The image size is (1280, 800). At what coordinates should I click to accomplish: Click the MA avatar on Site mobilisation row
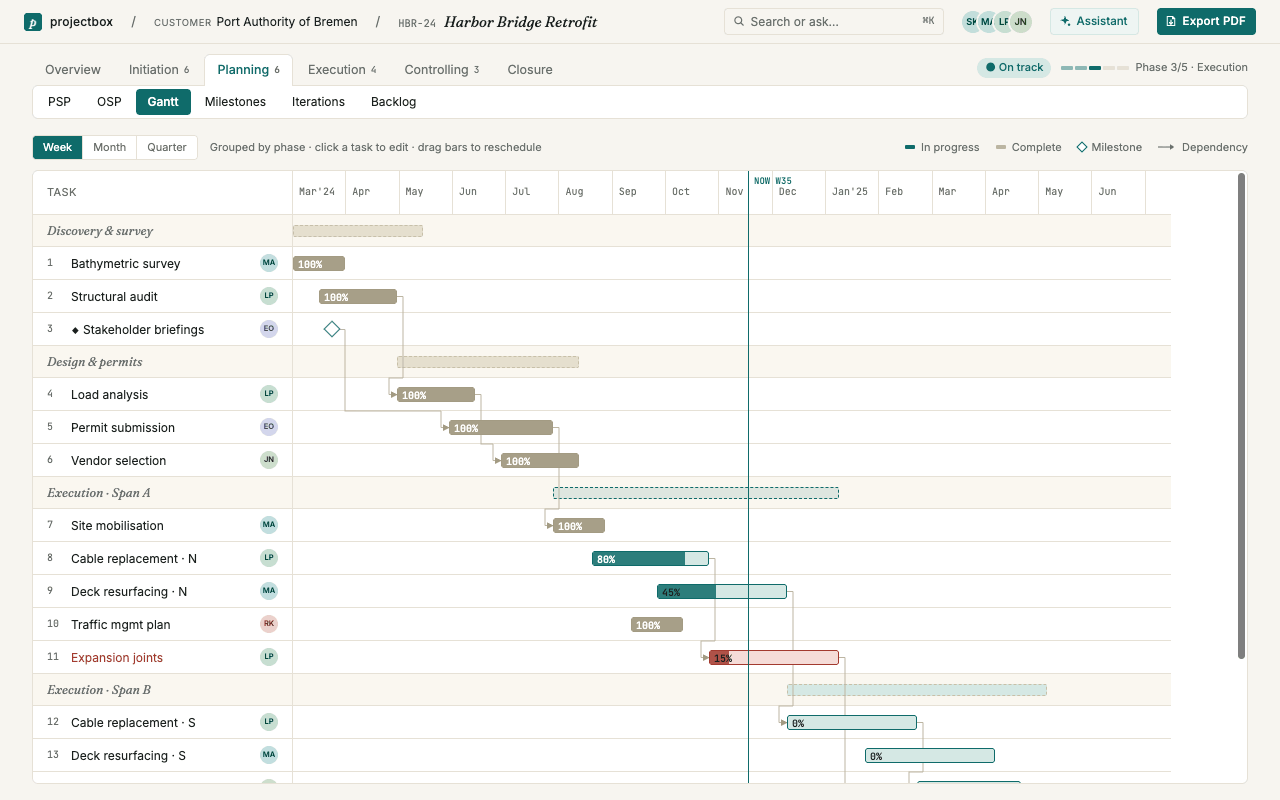pyautogui.click(x=269, y=525)
